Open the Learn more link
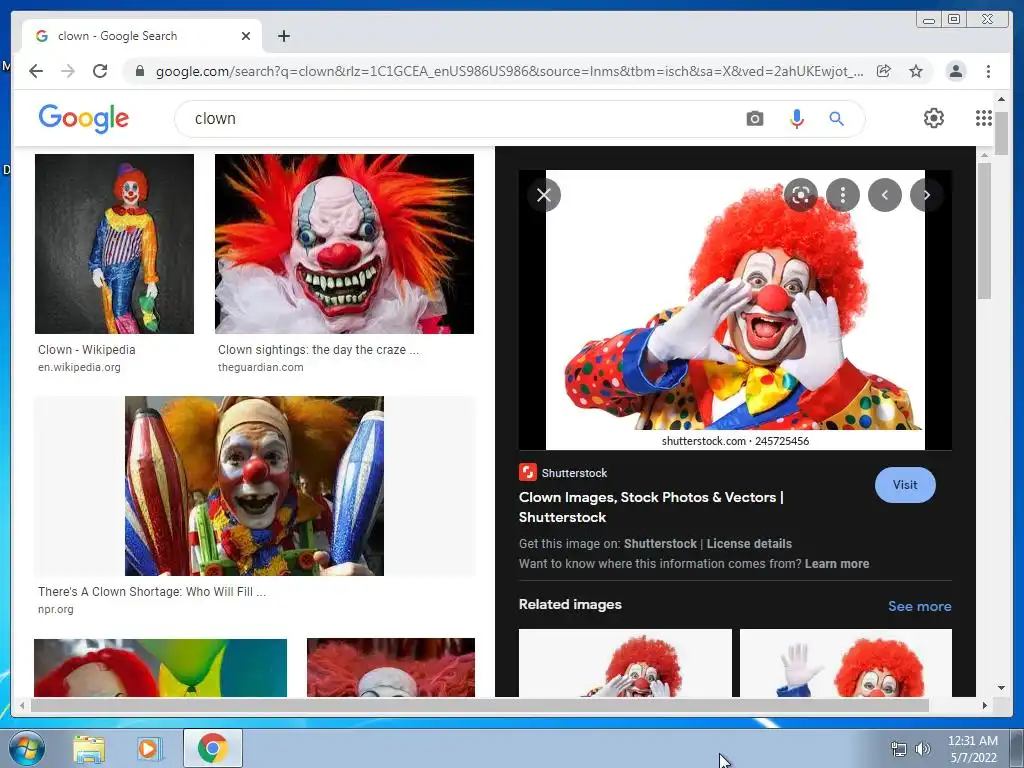 (x=837, y=564)
